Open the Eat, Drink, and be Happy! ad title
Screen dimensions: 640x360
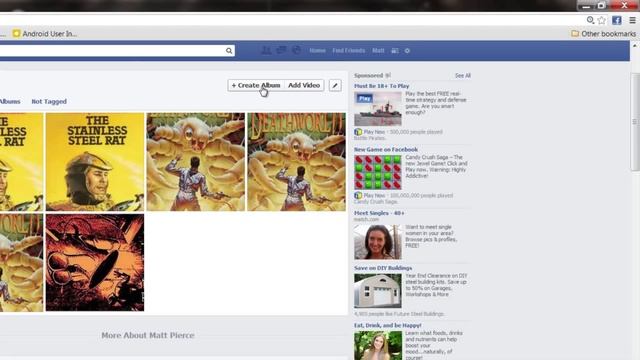388,325
